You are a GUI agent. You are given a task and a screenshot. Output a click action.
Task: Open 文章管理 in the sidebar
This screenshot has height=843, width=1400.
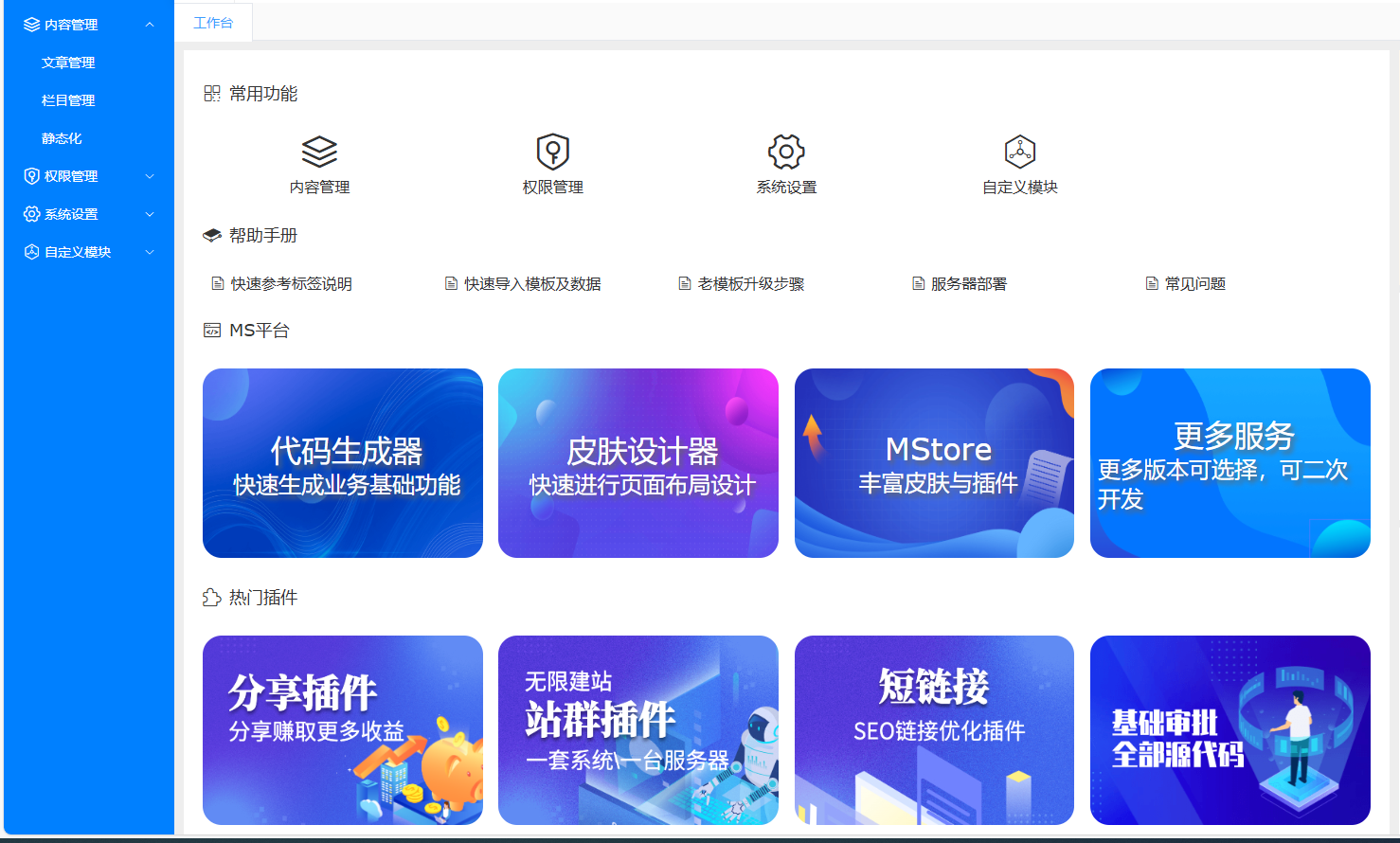68,63
